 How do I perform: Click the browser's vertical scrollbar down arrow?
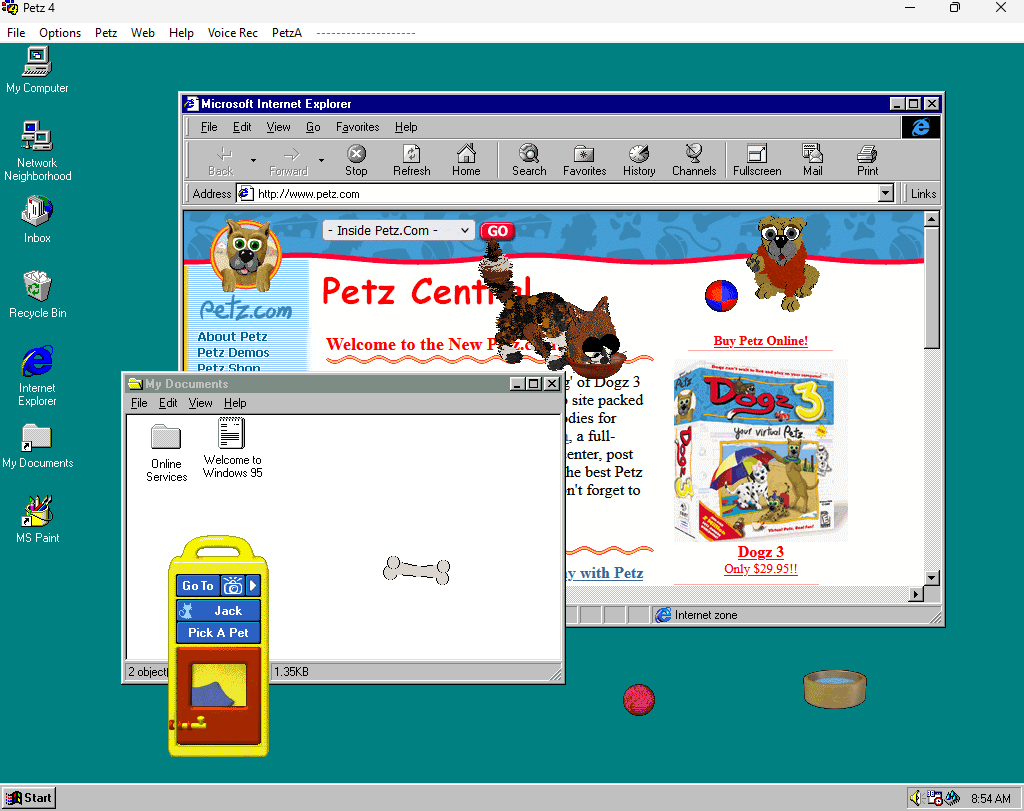point(932,578)
